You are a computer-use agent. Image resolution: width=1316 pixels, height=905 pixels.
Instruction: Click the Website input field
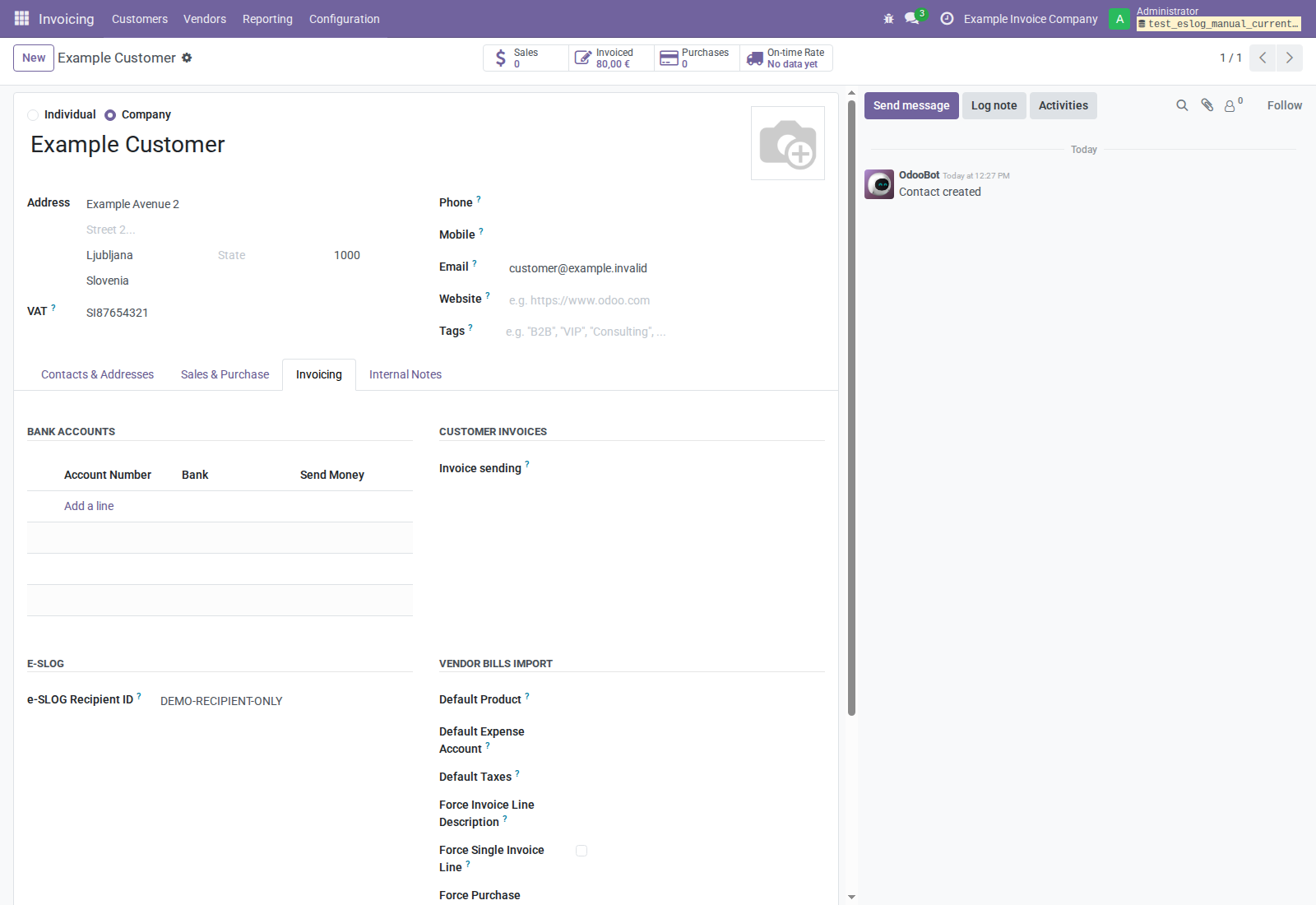[665, 300]
